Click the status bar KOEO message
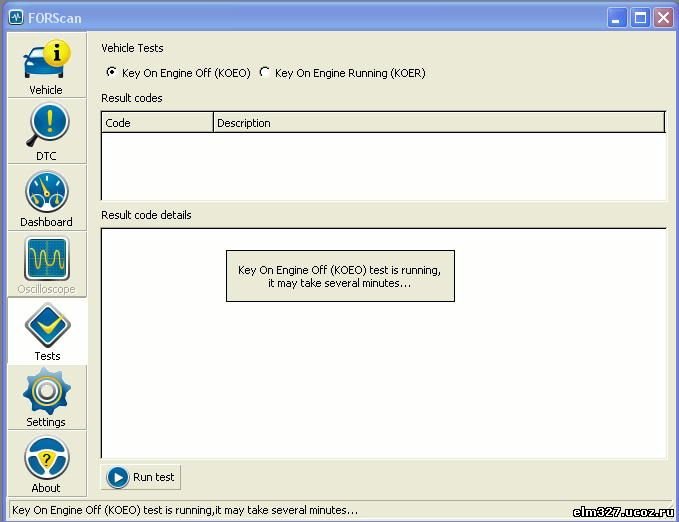This screenshot has height=522, width=679. coord(185,510)
